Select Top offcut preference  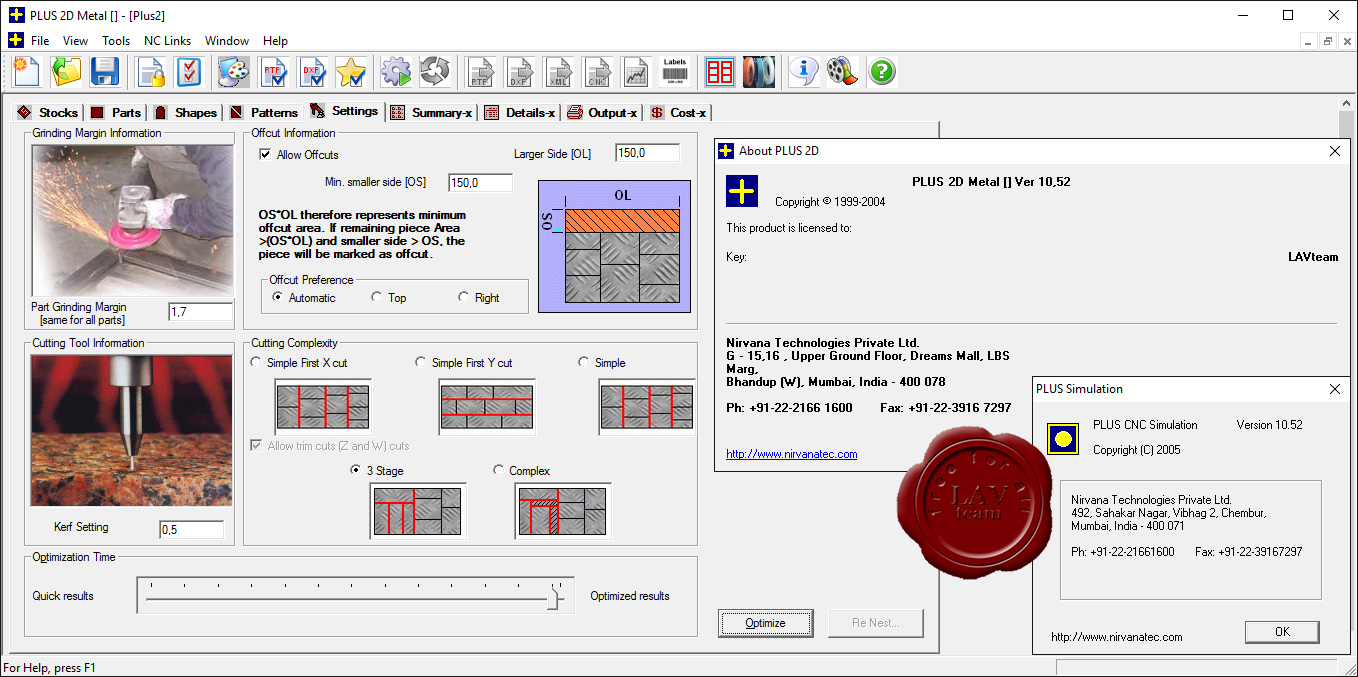(x=377, y=298)
